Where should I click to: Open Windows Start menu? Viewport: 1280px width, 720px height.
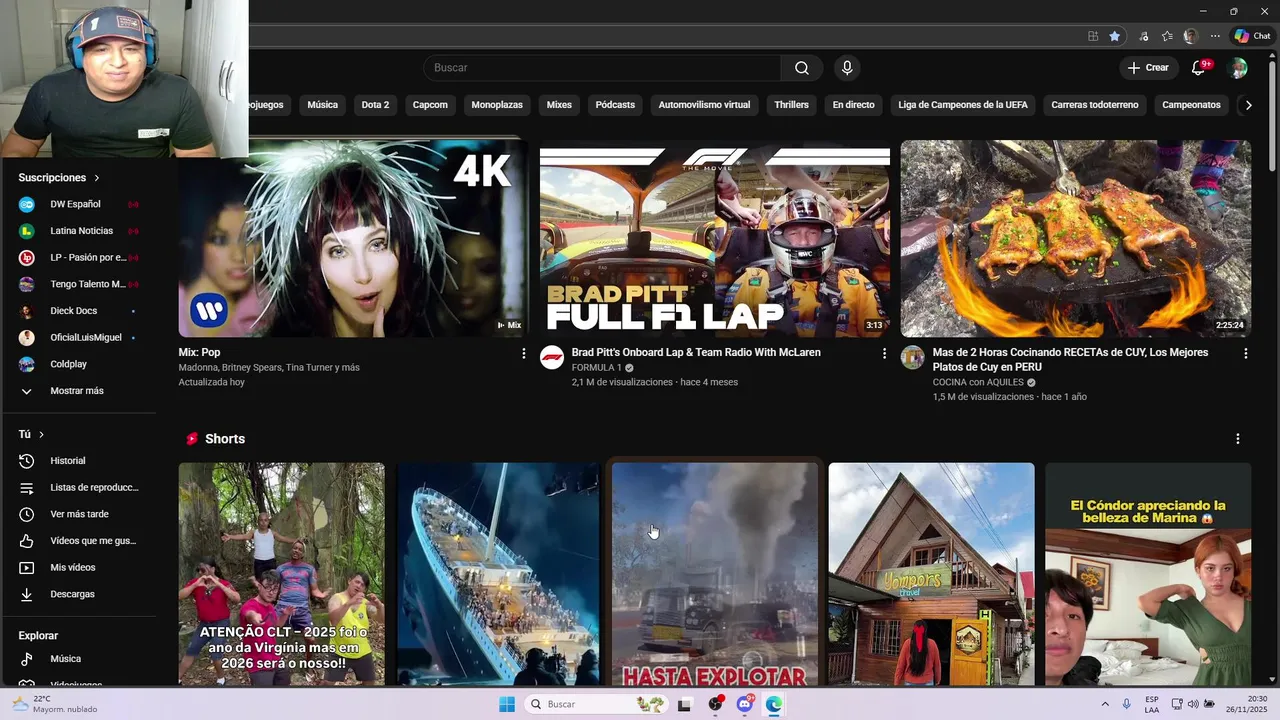pos(507,704)
